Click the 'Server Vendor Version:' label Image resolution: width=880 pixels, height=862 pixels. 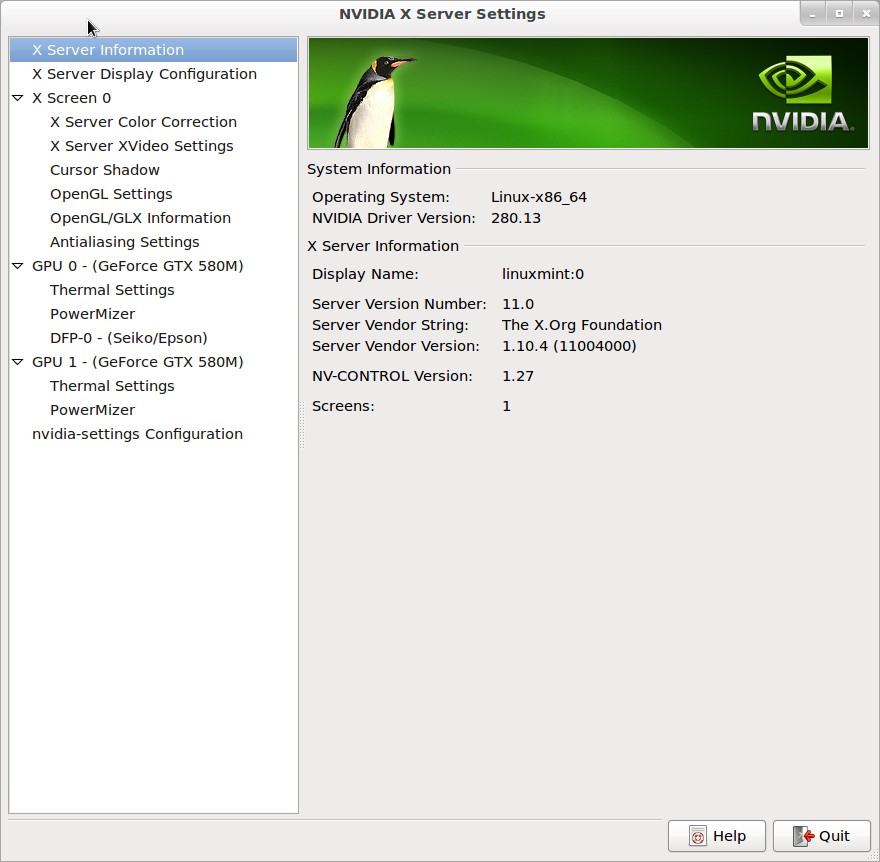[396, 346]
